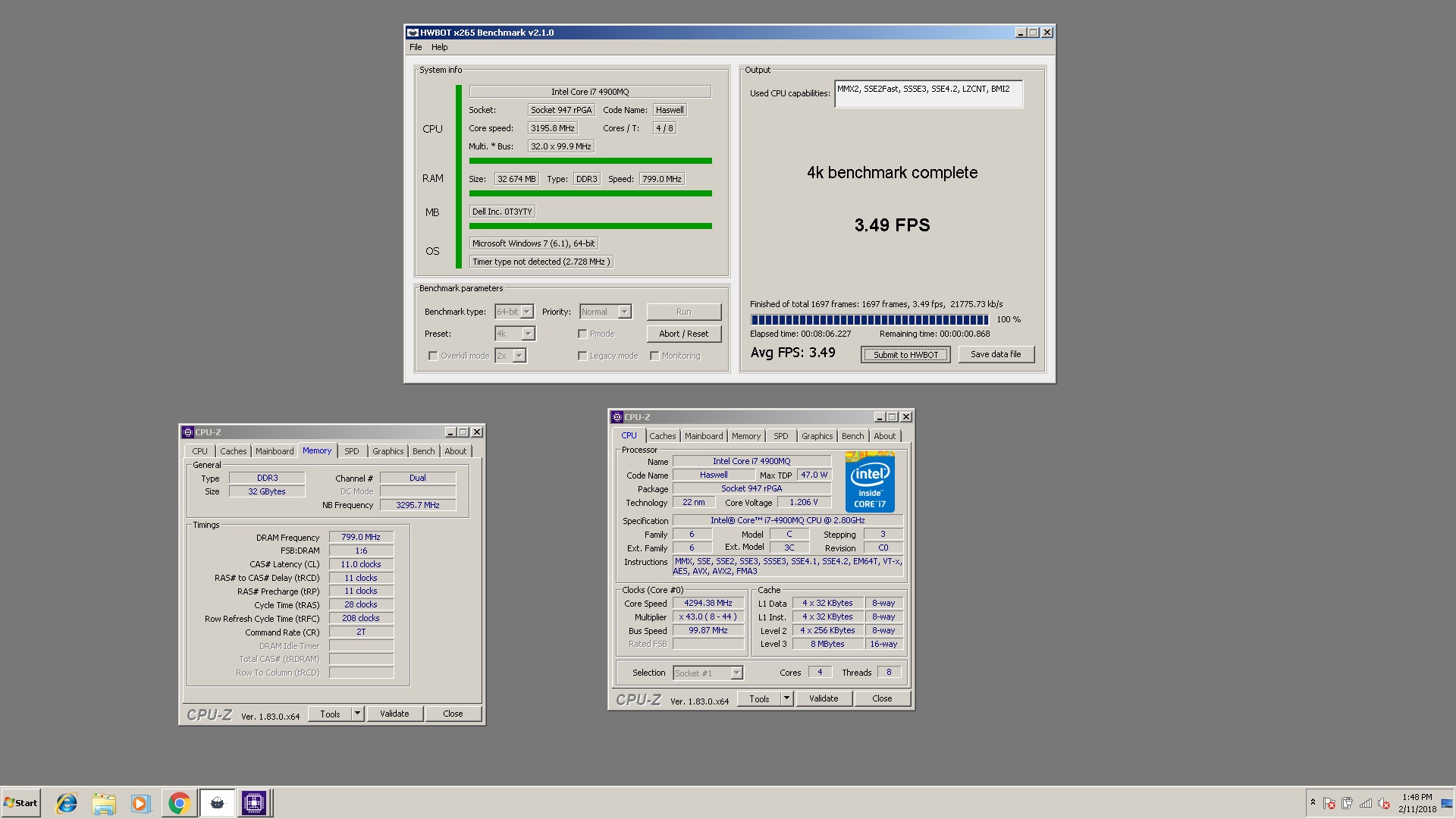Viewport: 1456px width, 819px height.
Task: Open SPD tab in Memory CPU-Z window
Action: pyautogui.click(x=352, y=451)
